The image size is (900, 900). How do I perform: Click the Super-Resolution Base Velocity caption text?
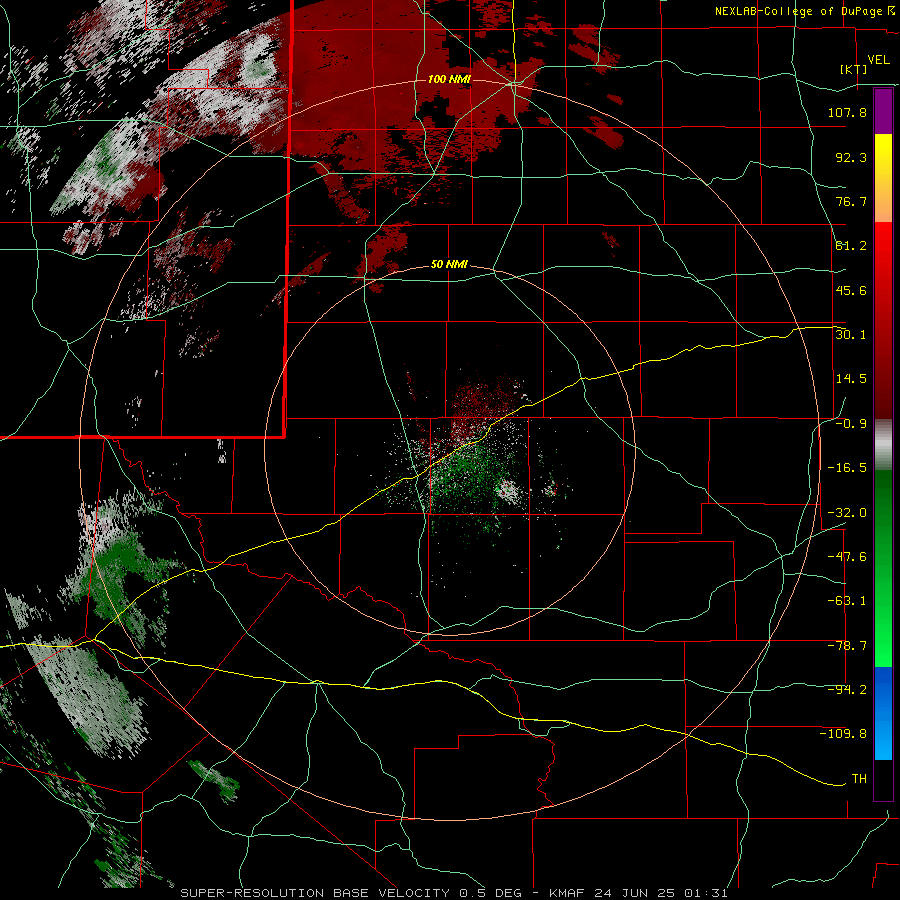(454, 893)
